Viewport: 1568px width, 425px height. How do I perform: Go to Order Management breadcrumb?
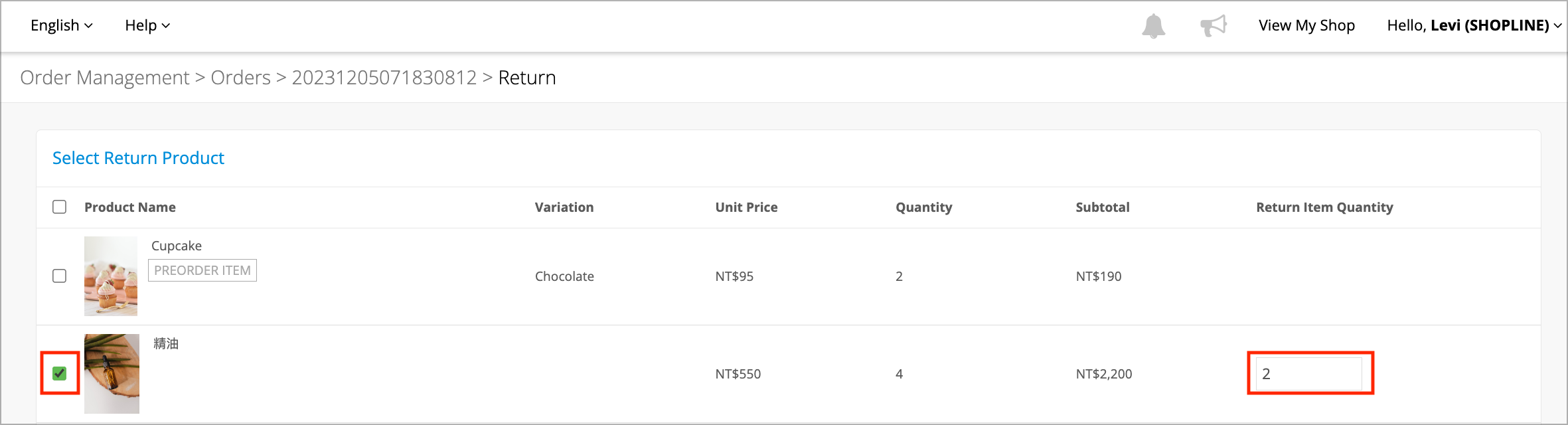105,78
